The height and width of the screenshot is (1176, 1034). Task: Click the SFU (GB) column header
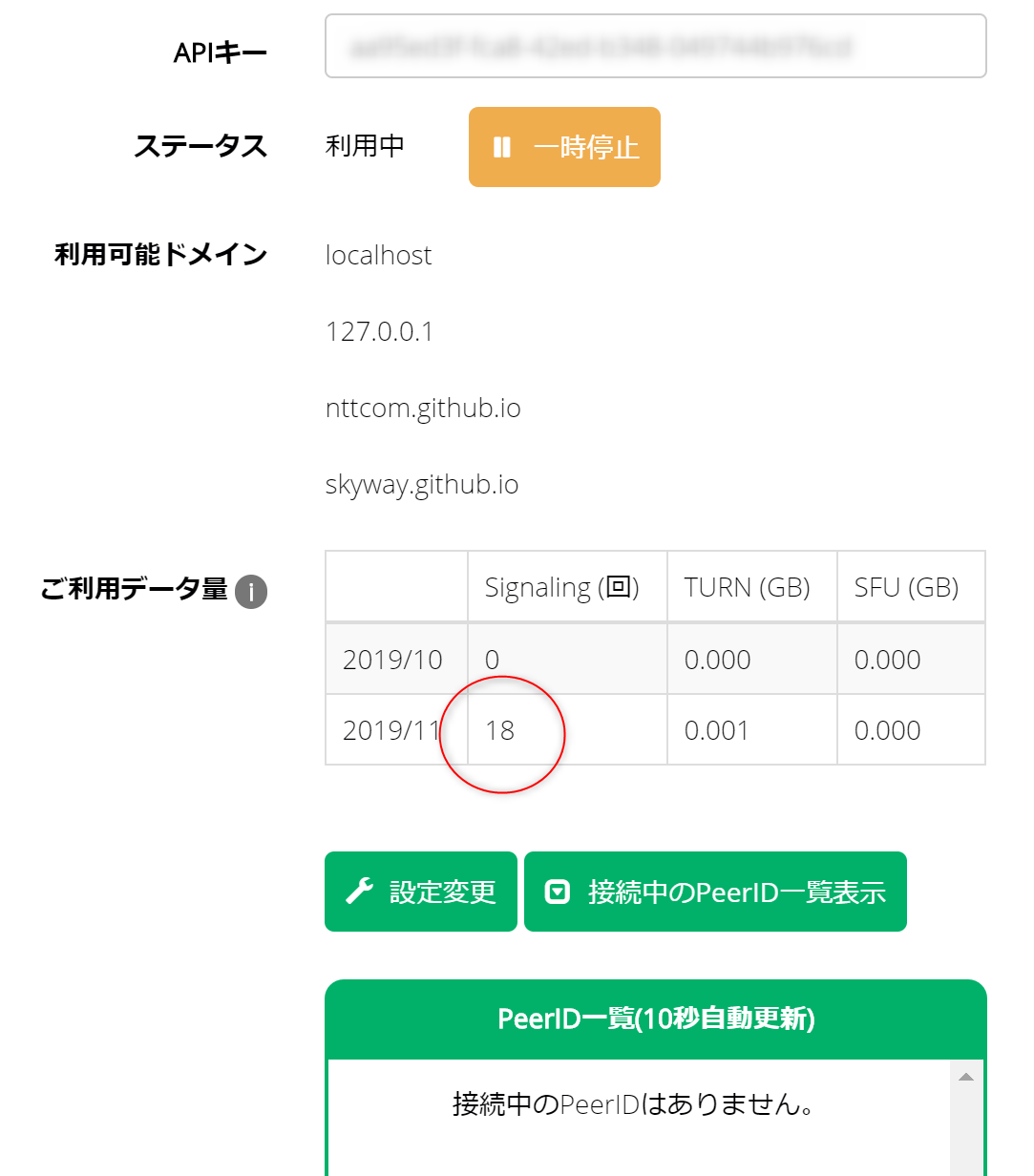click(x=906, y=588)
